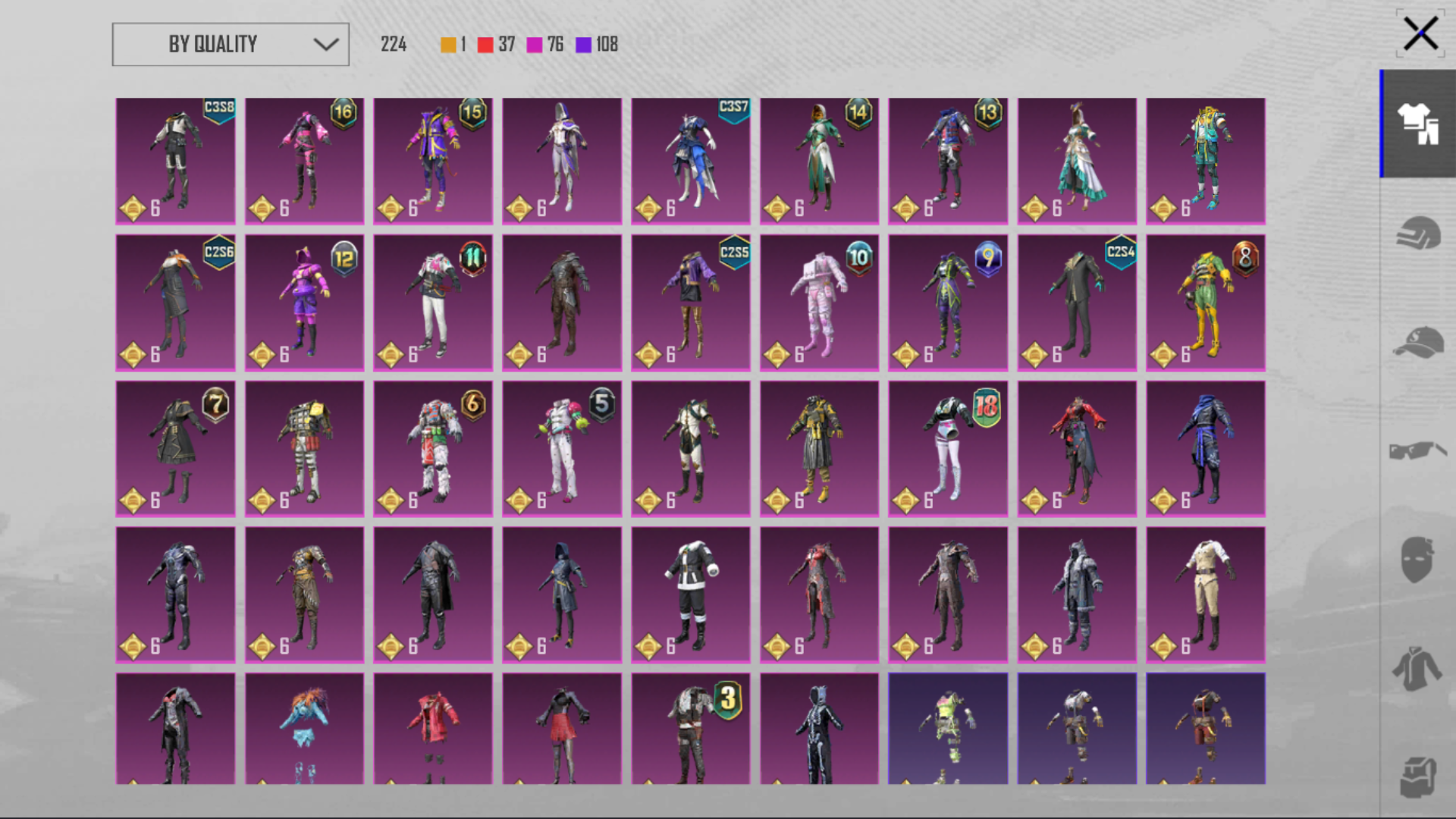Click the dropdown chevron arrow
Screen dimensions: 1456x819
[326, 44]
